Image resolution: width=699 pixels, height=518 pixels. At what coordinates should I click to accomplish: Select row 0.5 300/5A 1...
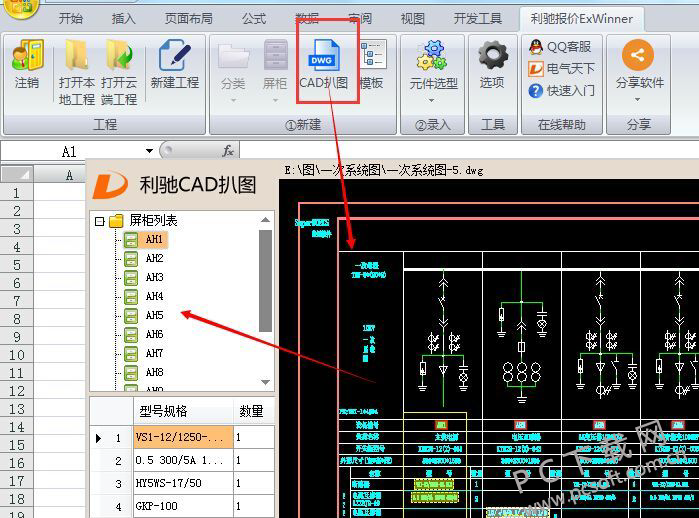[x=183, y=460]
